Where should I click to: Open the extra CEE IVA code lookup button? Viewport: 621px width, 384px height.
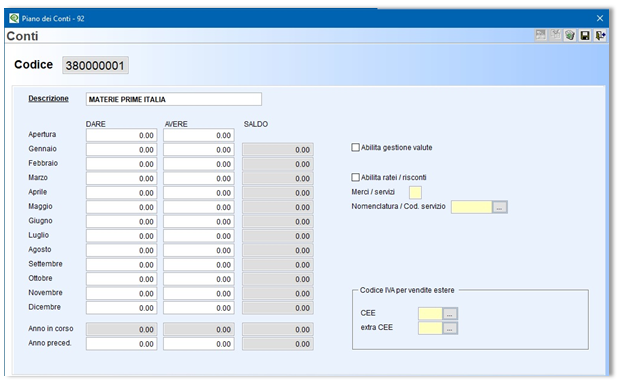pos(450,328)
